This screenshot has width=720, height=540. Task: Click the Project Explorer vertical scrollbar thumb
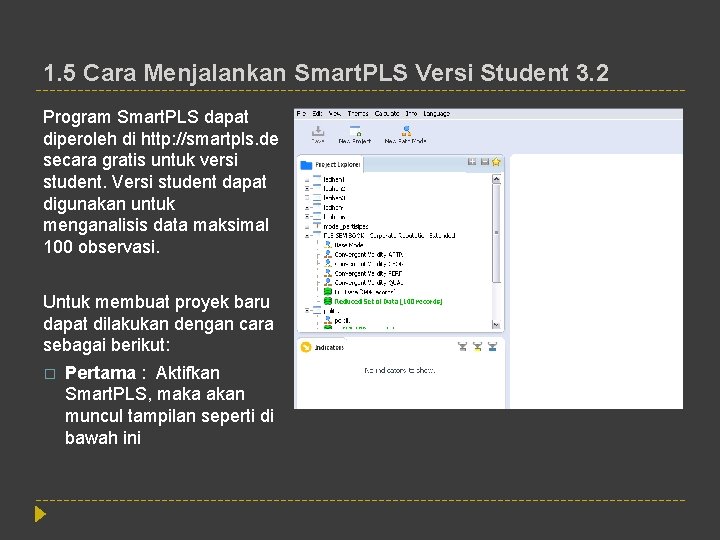[x=496, y=233]
